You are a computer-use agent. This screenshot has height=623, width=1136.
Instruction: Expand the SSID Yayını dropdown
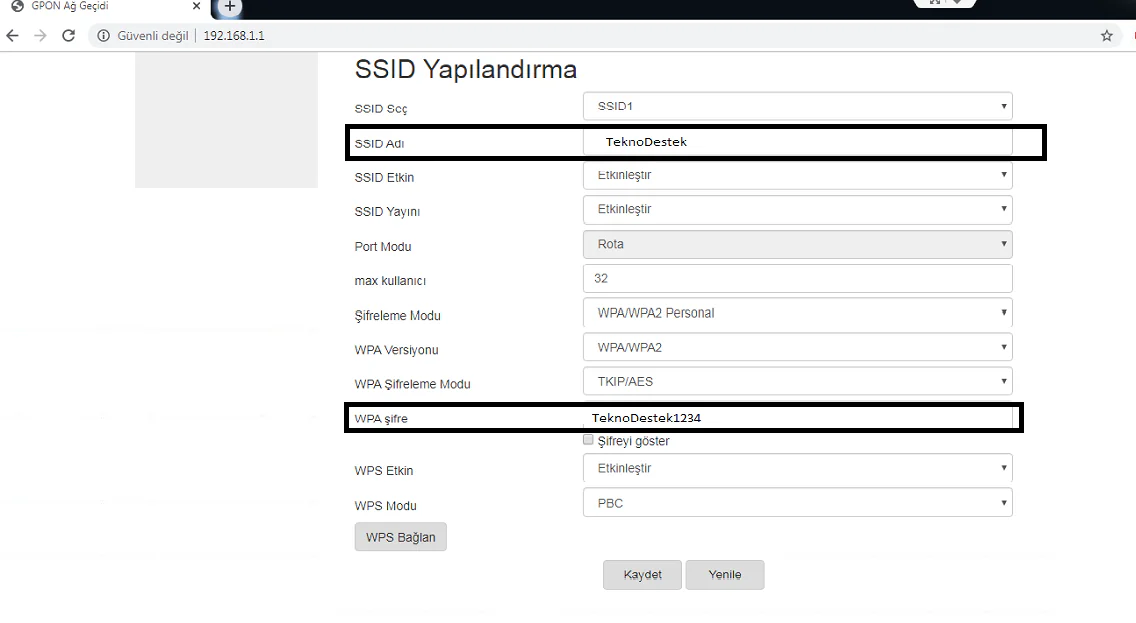798,209
